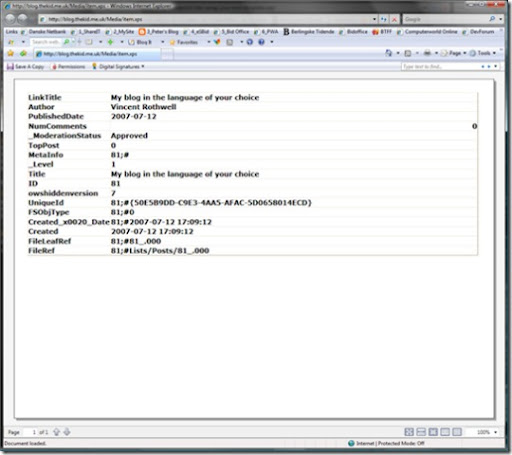Select the third page layout view icon
This screenshot has height=455, width=512.
coord(433,432)
